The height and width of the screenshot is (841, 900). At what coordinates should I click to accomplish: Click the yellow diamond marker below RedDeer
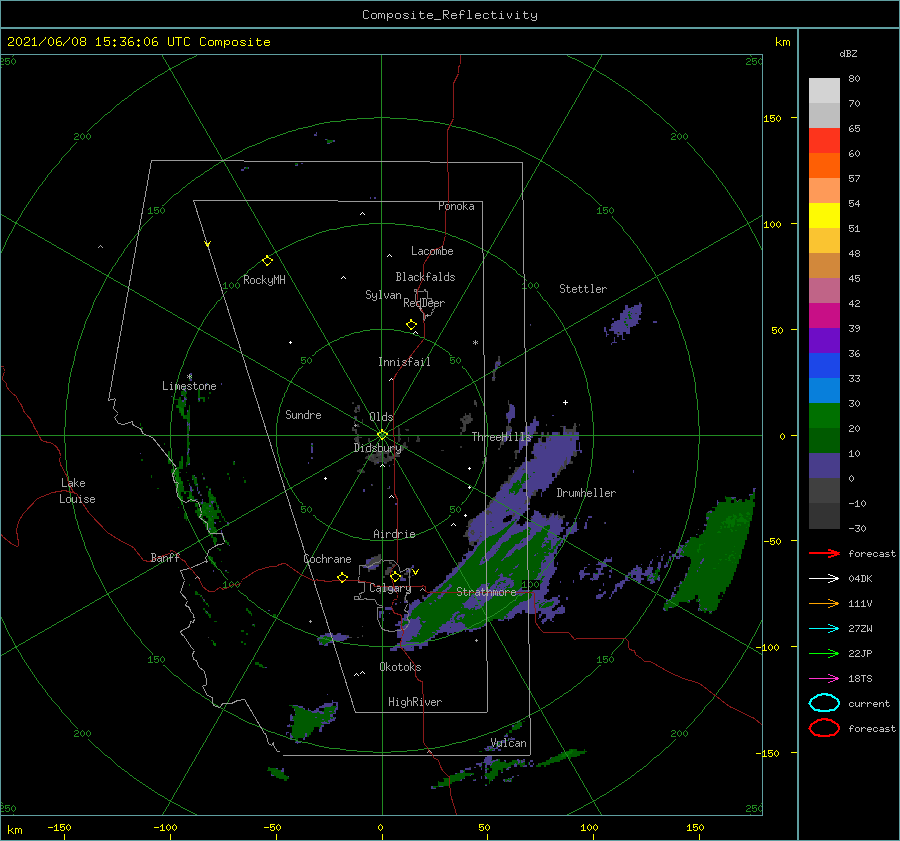[411, 325]
